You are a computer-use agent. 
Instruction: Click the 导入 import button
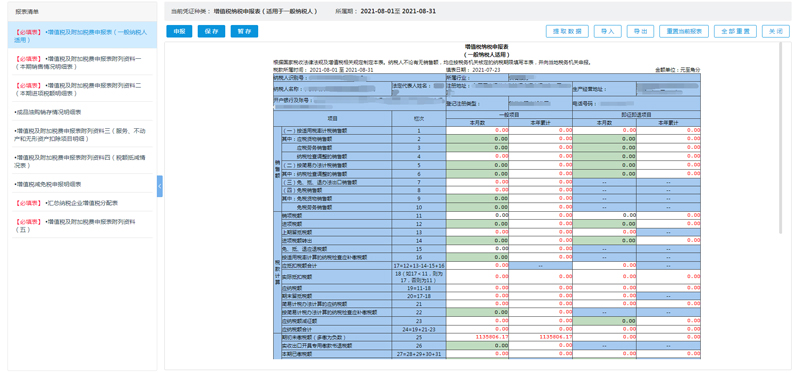click(x=607, y=31)
